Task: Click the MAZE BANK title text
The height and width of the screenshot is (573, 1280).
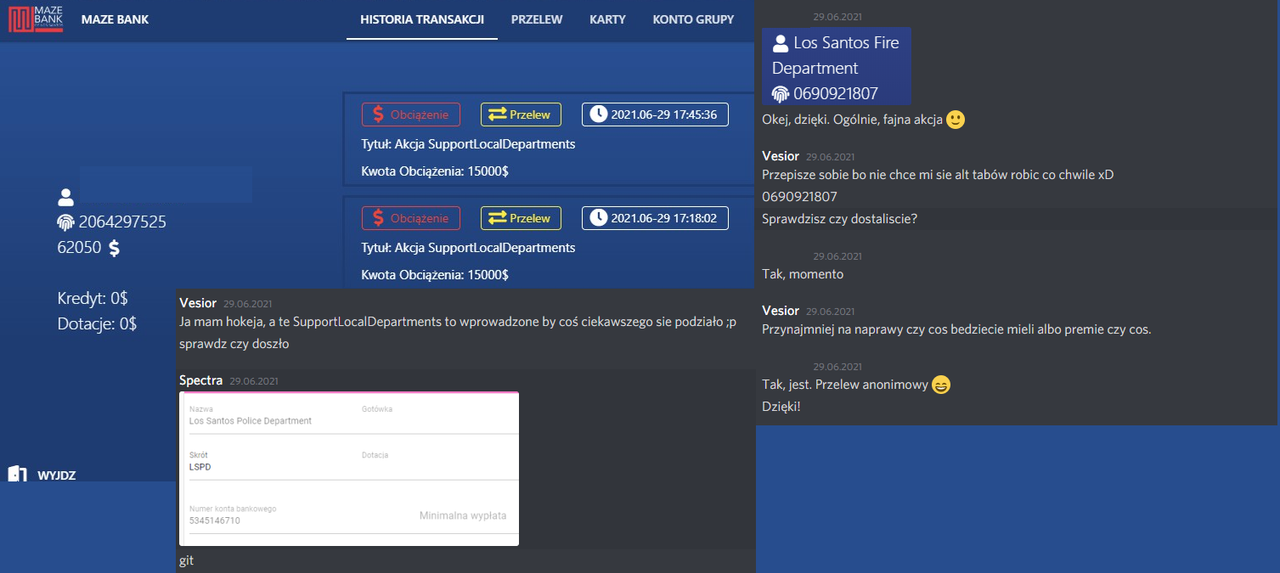Action: point(115,19)
